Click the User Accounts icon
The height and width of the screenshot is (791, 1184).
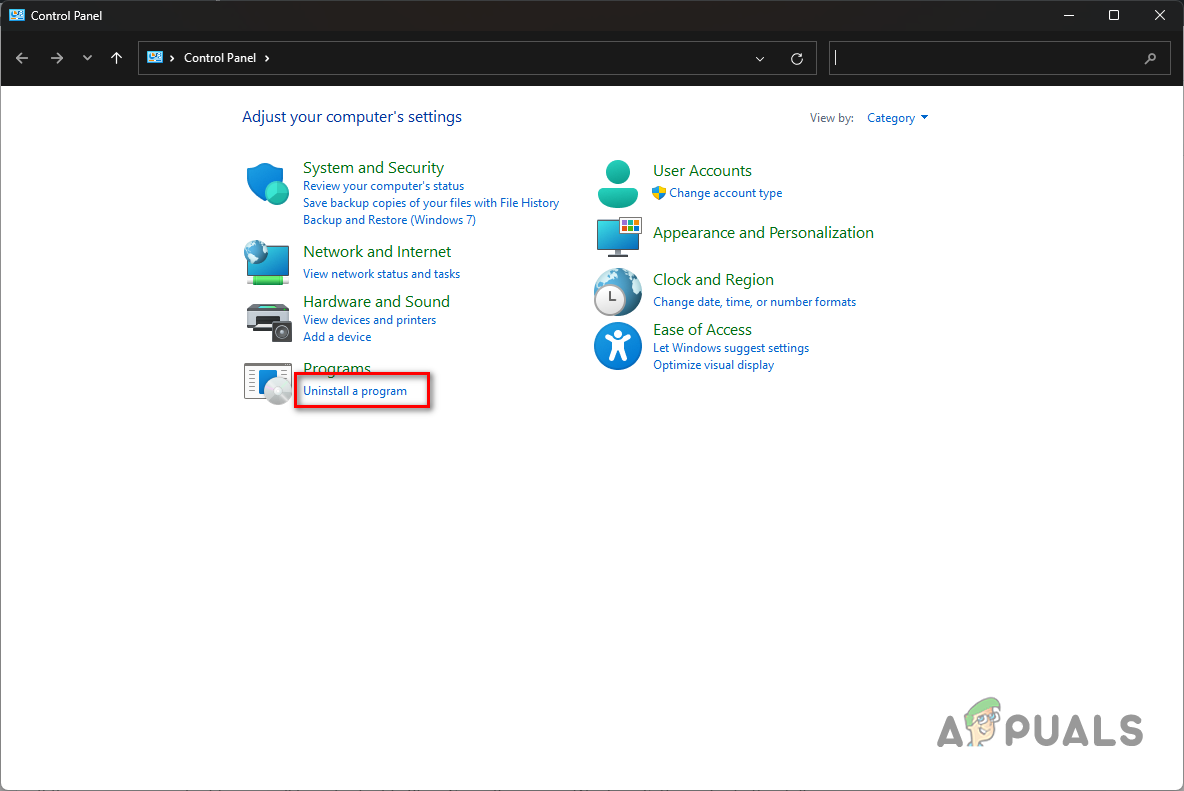coord(617,183)
